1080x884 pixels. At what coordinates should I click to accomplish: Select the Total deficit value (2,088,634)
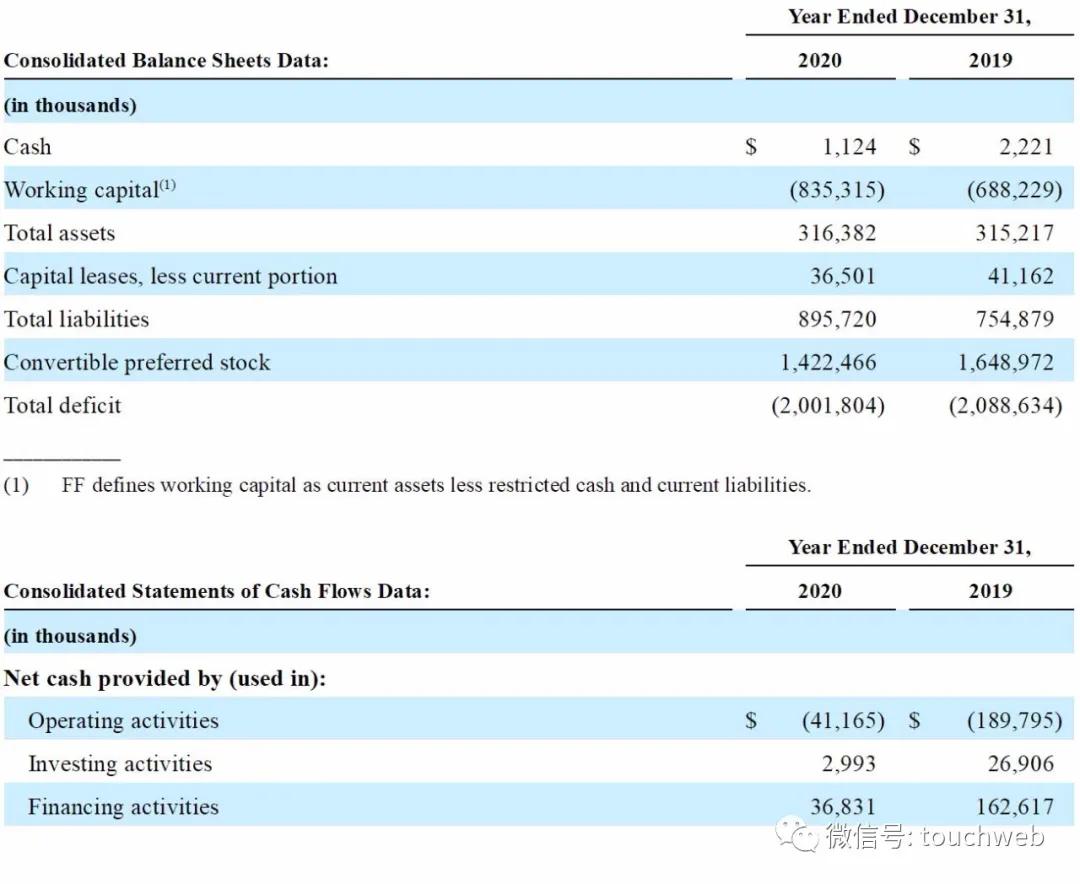point(1006,405)
